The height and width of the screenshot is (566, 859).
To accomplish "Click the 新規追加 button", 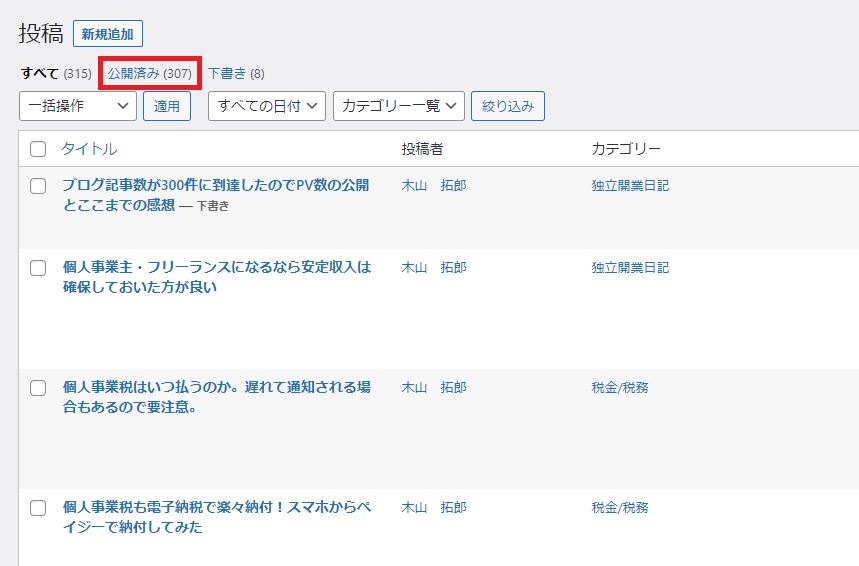I will coord(108,34).
